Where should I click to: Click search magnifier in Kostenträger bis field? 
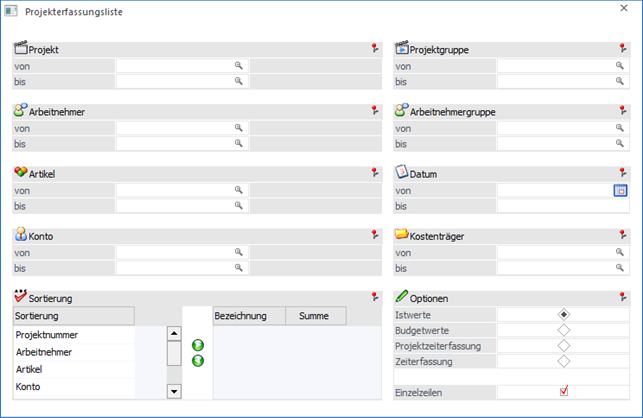pos(621,268)
